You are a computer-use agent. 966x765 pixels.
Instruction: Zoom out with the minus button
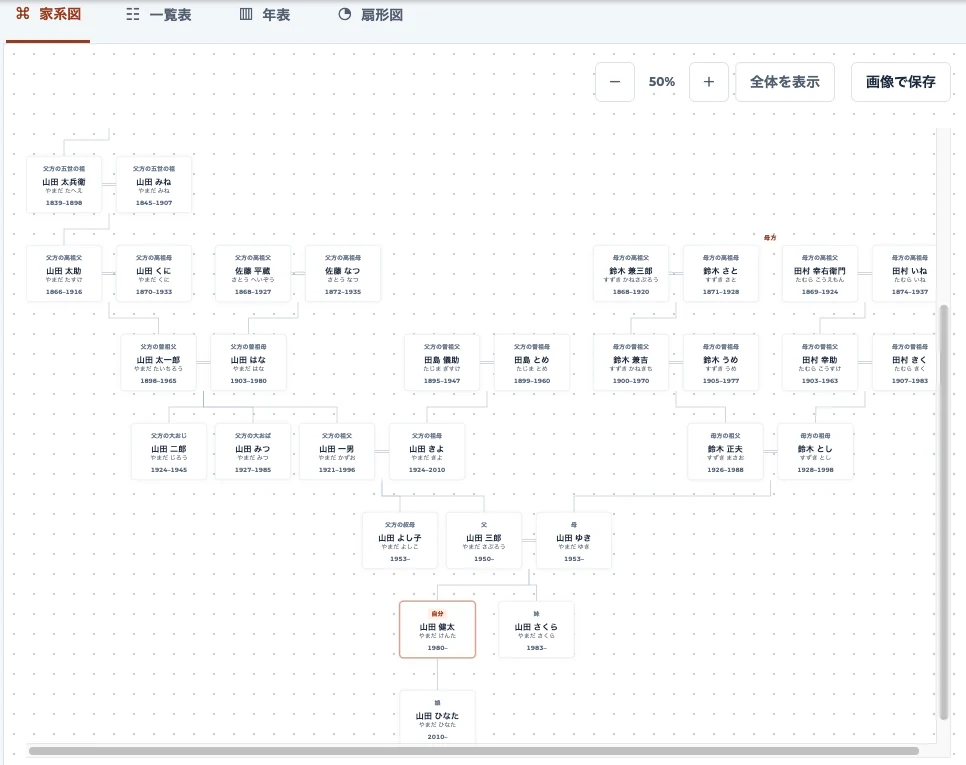(x=615, y=82)
